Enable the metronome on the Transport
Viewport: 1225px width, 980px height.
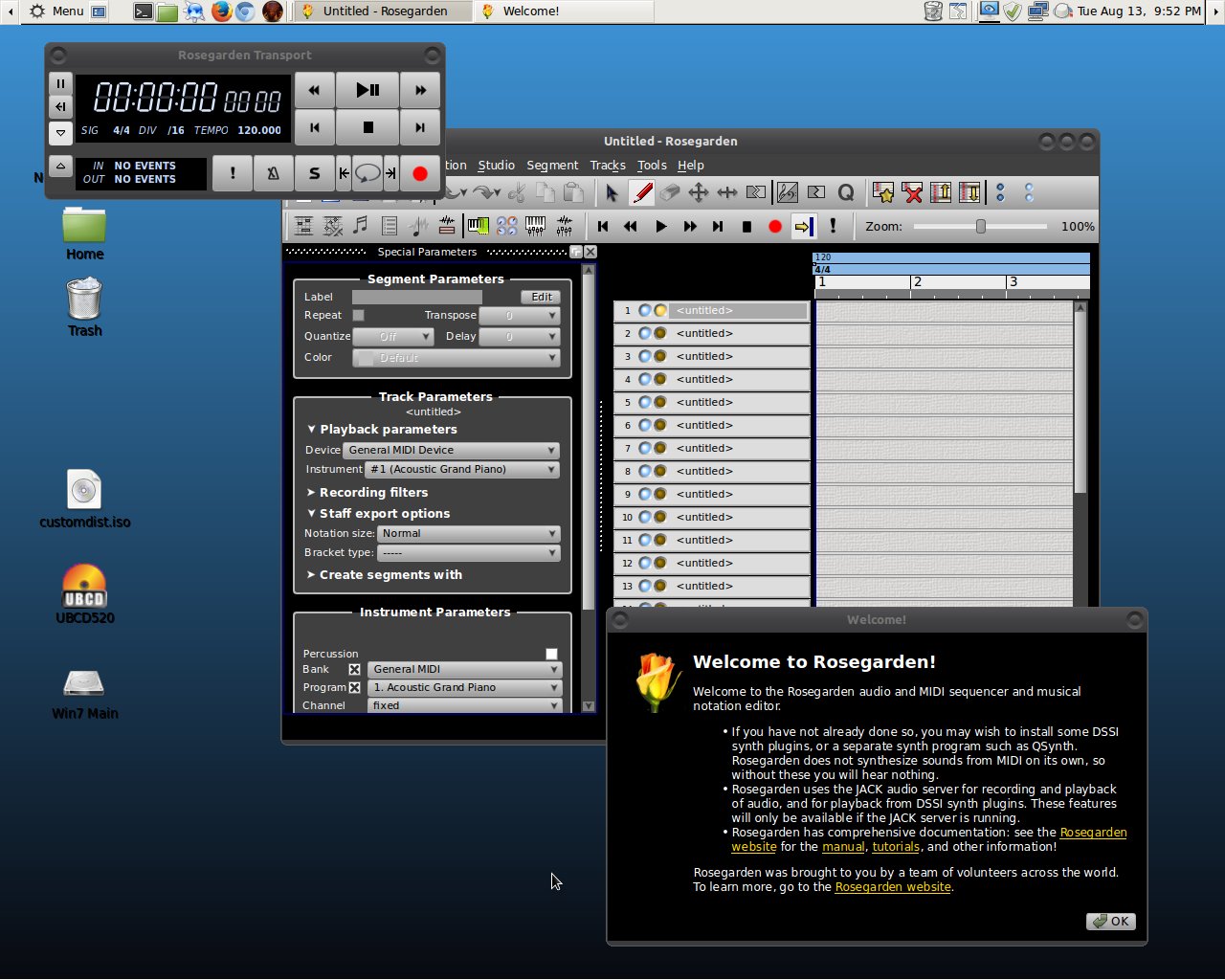click(272, 173)
